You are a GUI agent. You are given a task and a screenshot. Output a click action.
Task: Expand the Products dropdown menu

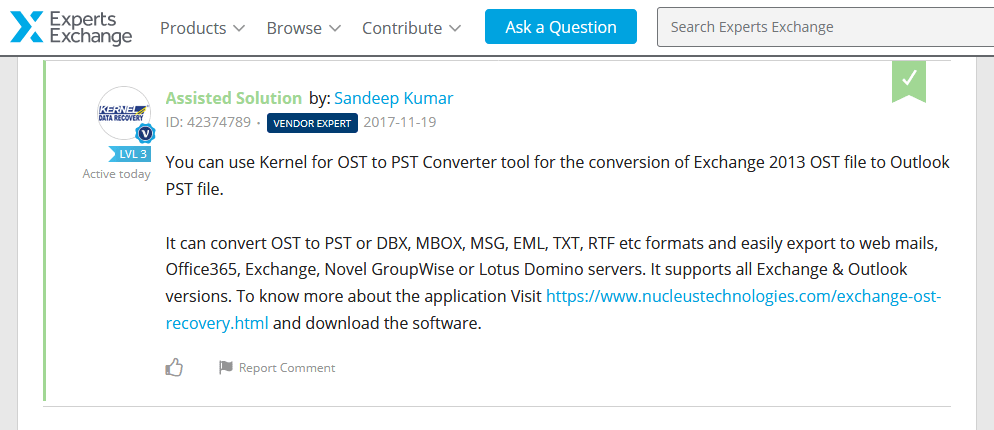[202, 28]
